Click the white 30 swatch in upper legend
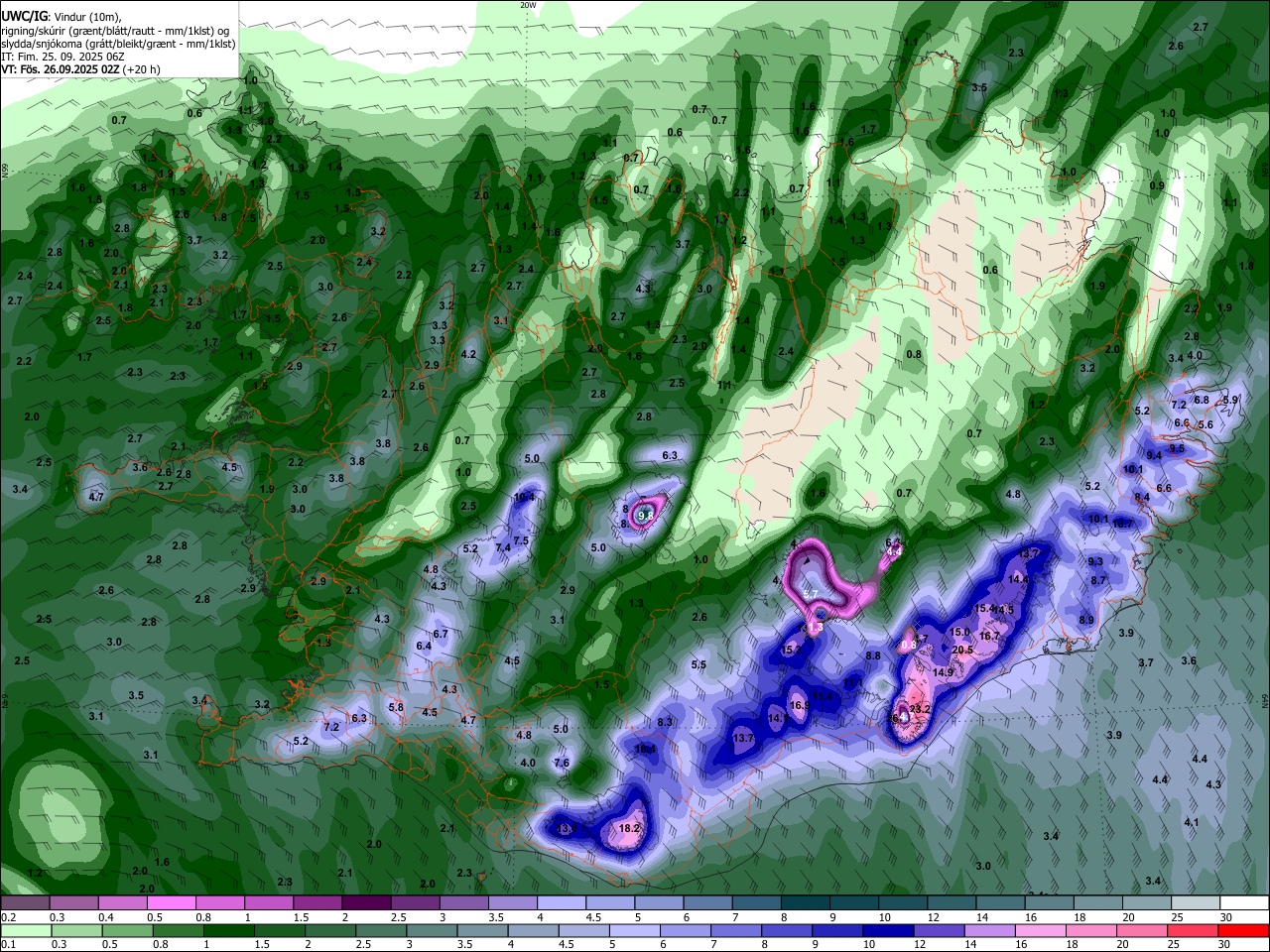 click(1244, 903)
